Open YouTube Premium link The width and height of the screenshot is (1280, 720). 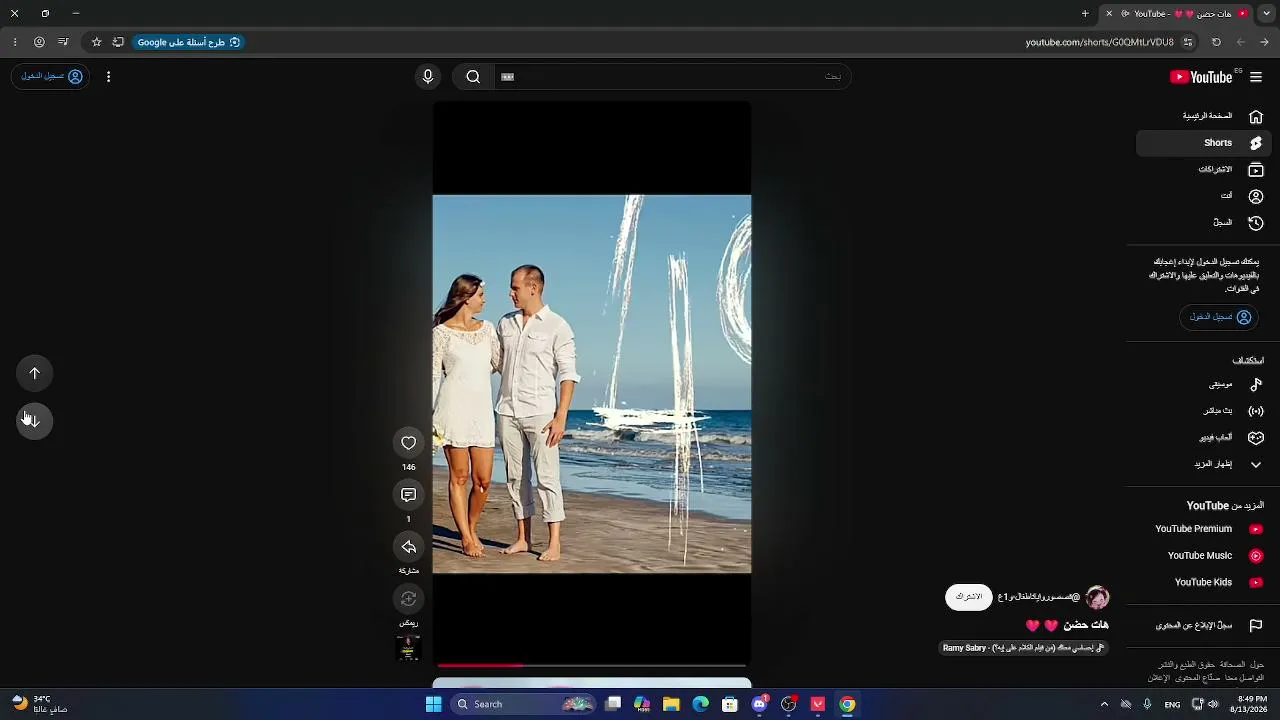tap(1204, 529)
